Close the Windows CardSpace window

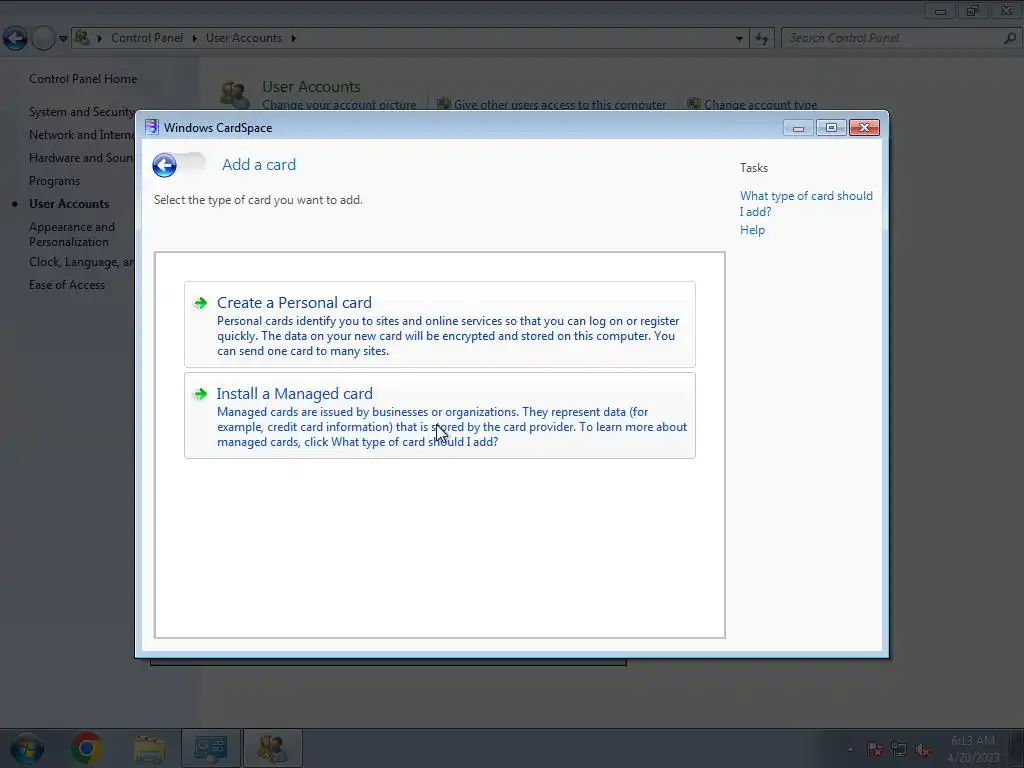[864, 128]
